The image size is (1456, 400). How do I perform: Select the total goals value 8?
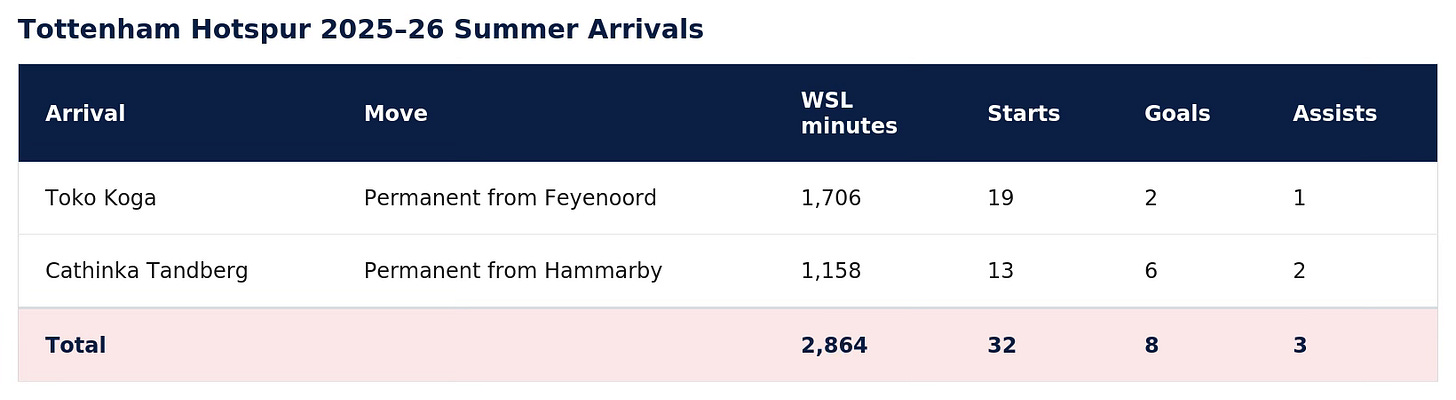(x=1152, y=346)
